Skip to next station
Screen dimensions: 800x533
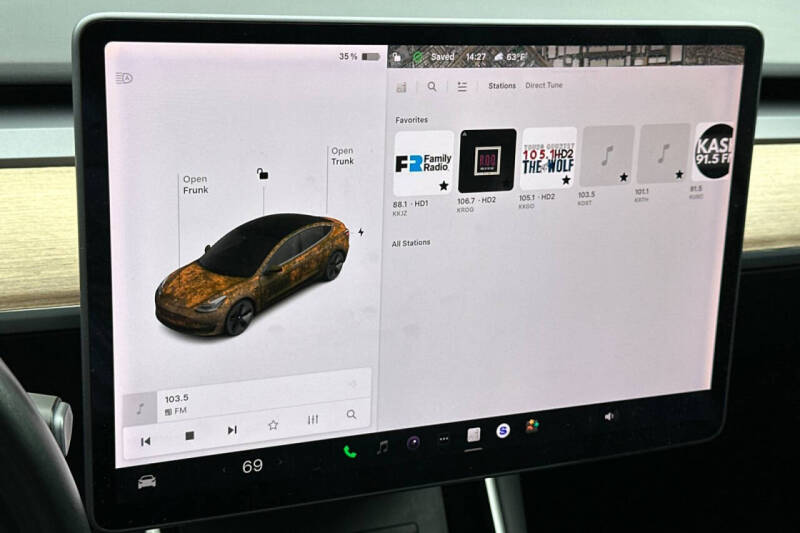pyautogui.click(x=232, y=430)
